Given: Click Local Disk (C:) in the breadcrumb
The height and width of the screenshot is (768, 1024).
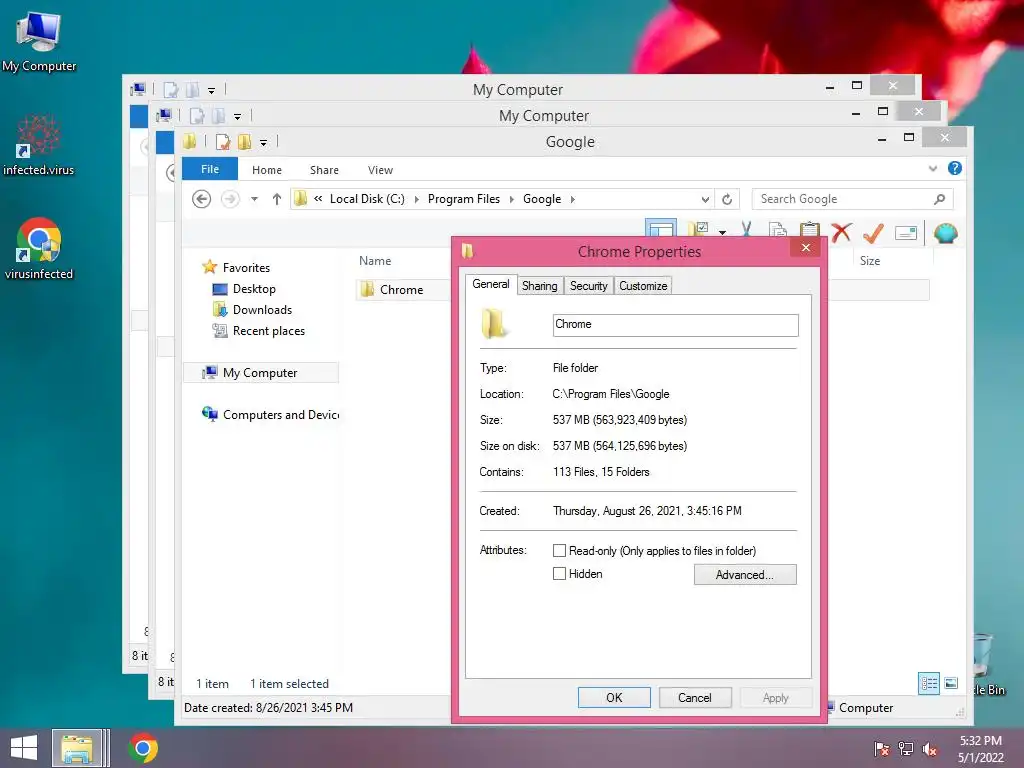Looking at the screenshot, I should pyautogui.click(x=367, y=199).
